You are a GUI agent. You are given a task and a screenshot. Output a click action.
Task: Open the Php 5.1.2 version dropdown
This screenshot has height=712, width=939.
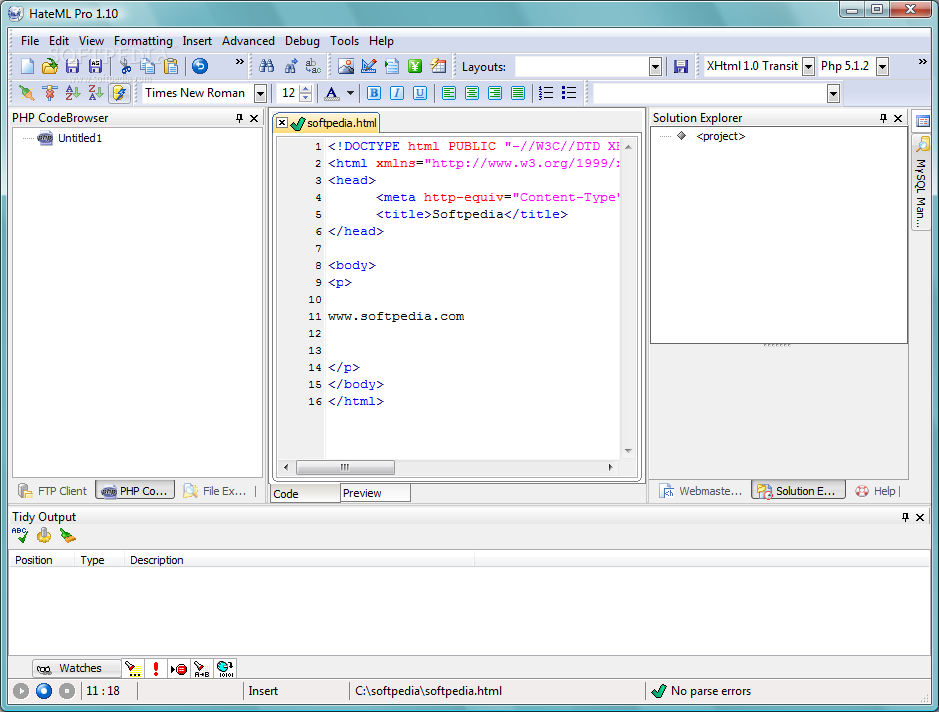tap(882, 66)
